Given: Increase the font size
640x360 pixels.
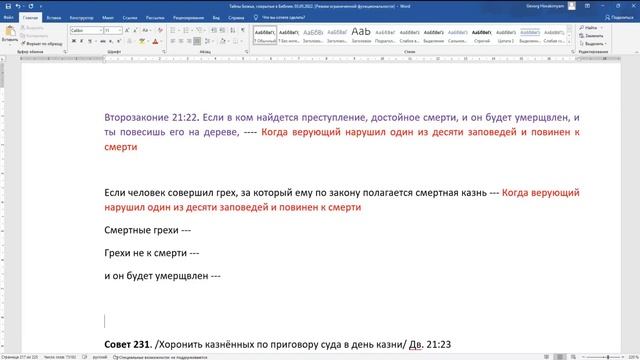Looking at the screenshot, I should [x=127, y=31].
